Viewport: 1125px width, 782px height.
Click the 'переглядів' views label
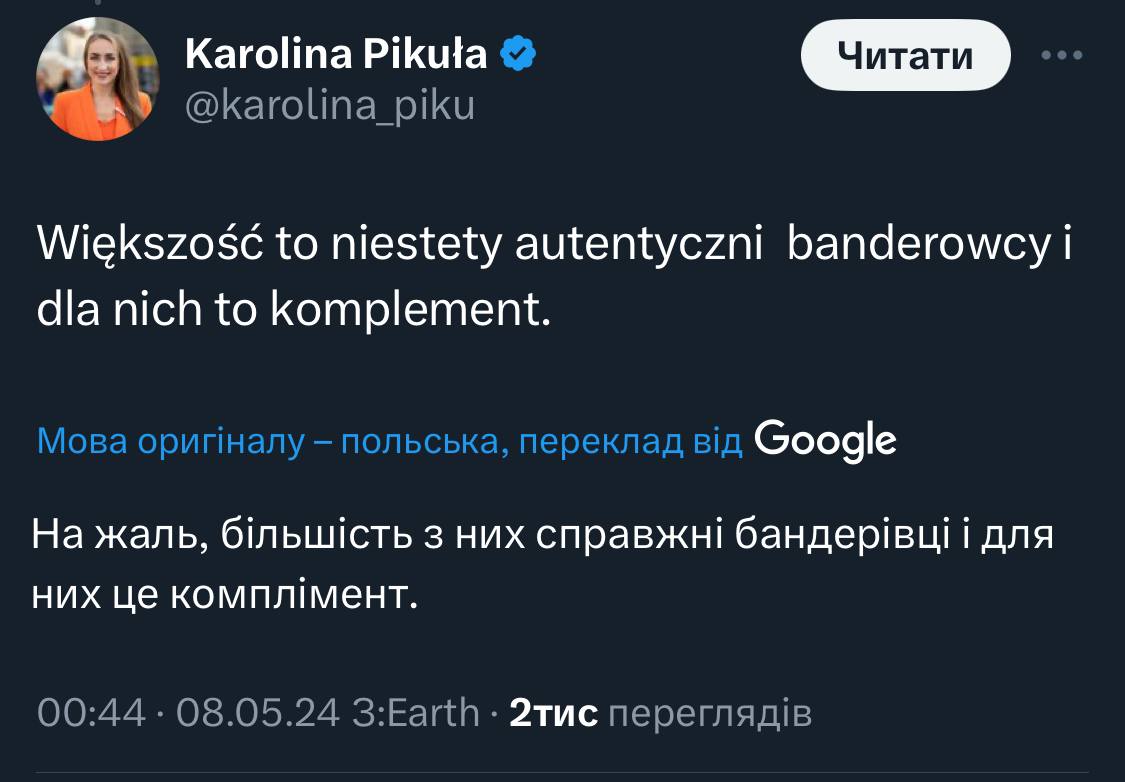point(709,713)
